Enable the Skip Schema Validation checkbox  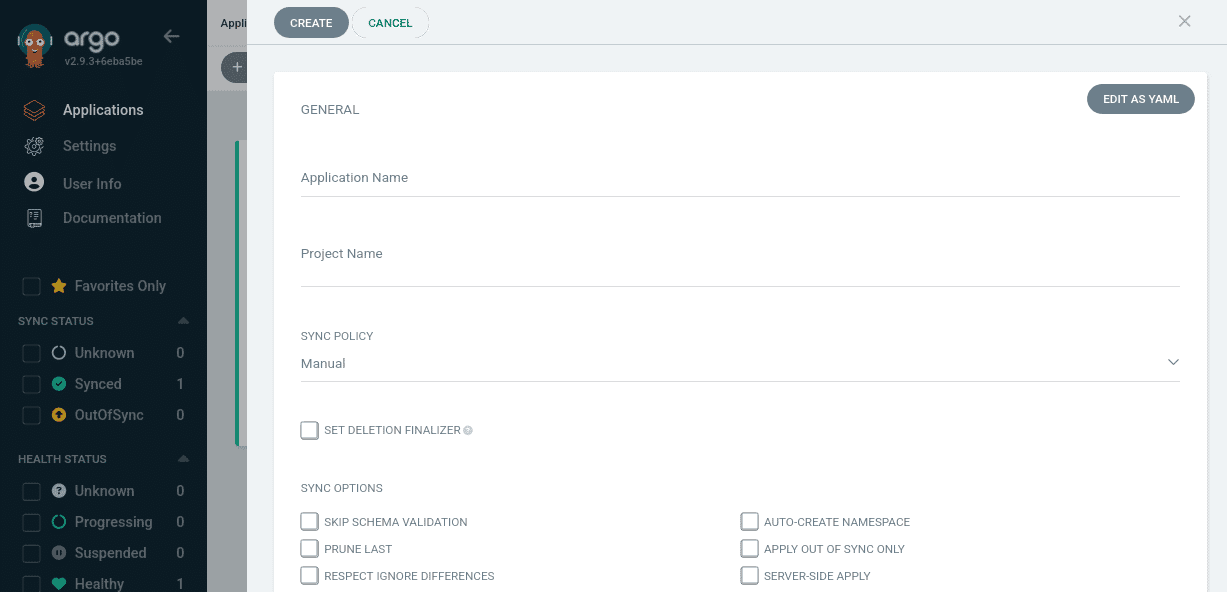click(x=310, y=521)
